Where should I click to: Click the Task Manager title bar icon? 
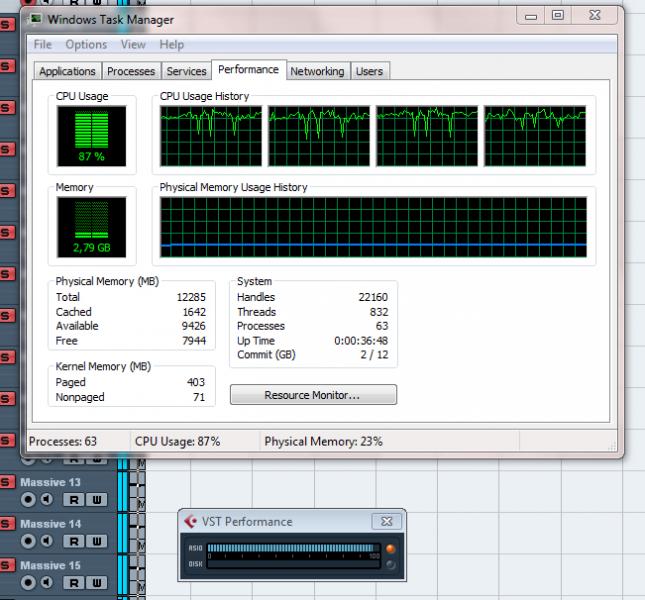(36, 19)
